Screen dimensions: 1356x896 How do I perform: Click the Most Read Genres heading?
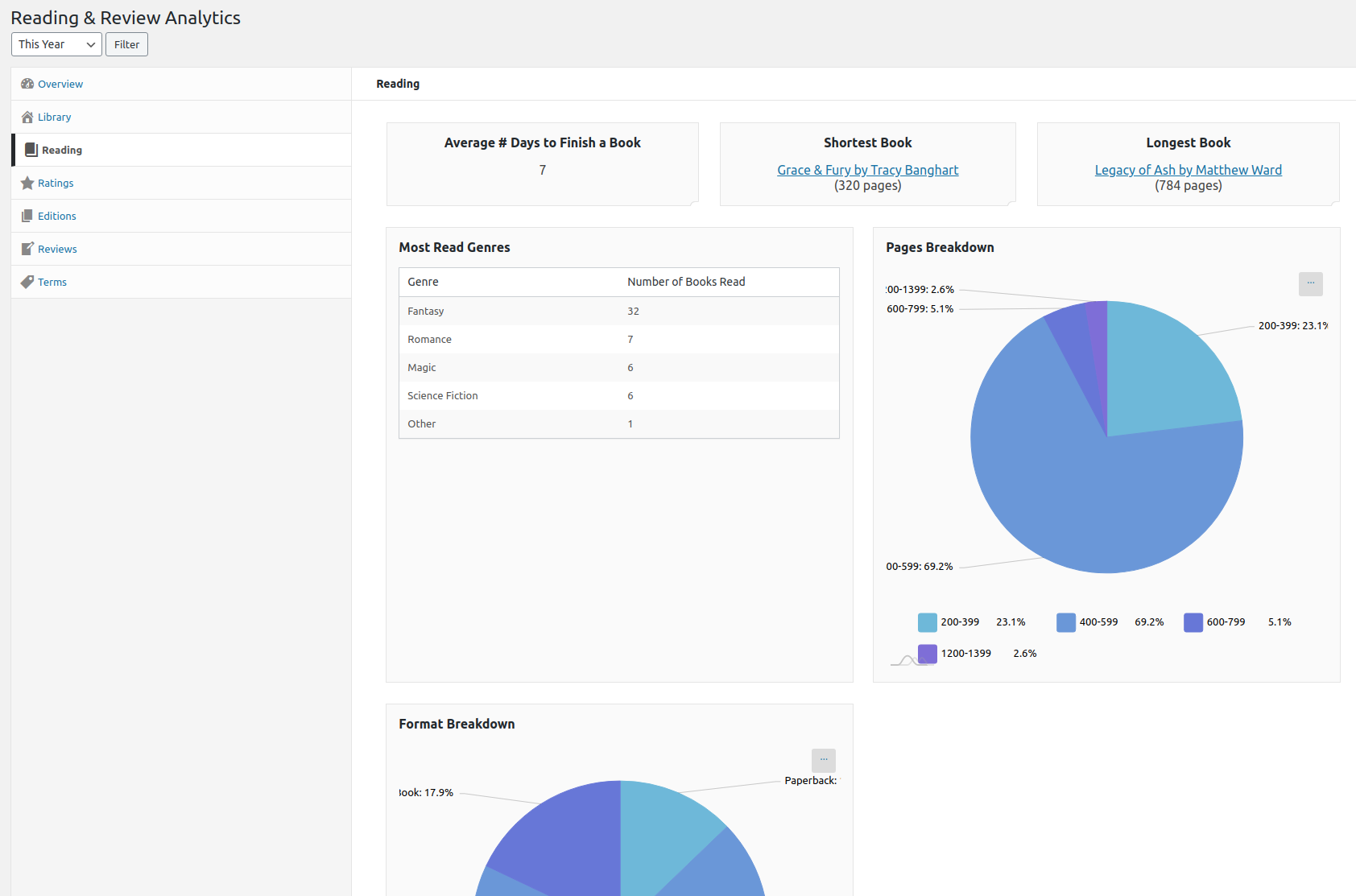point(454,247)
